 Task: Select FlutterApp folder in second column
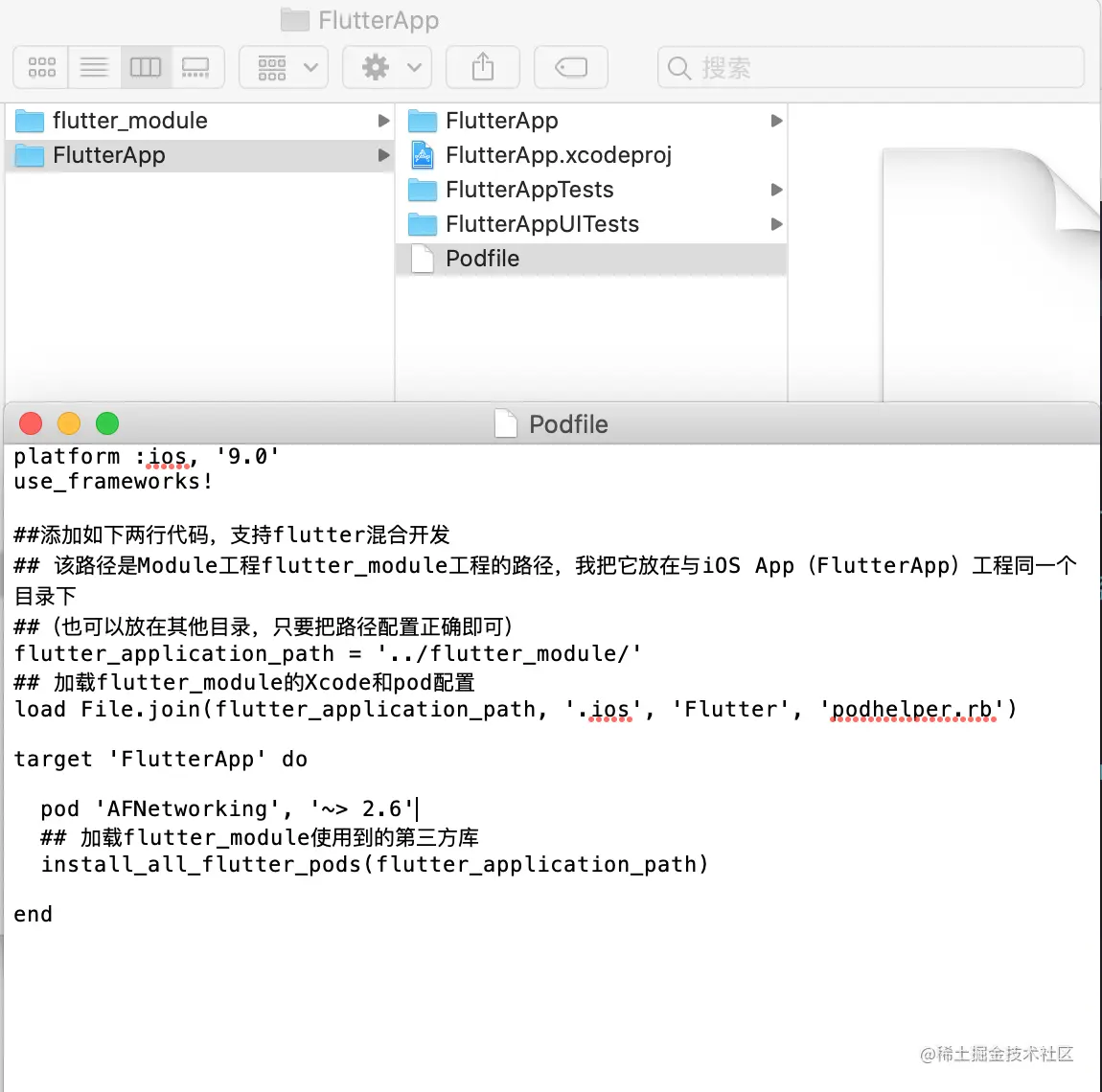[591, 121]
